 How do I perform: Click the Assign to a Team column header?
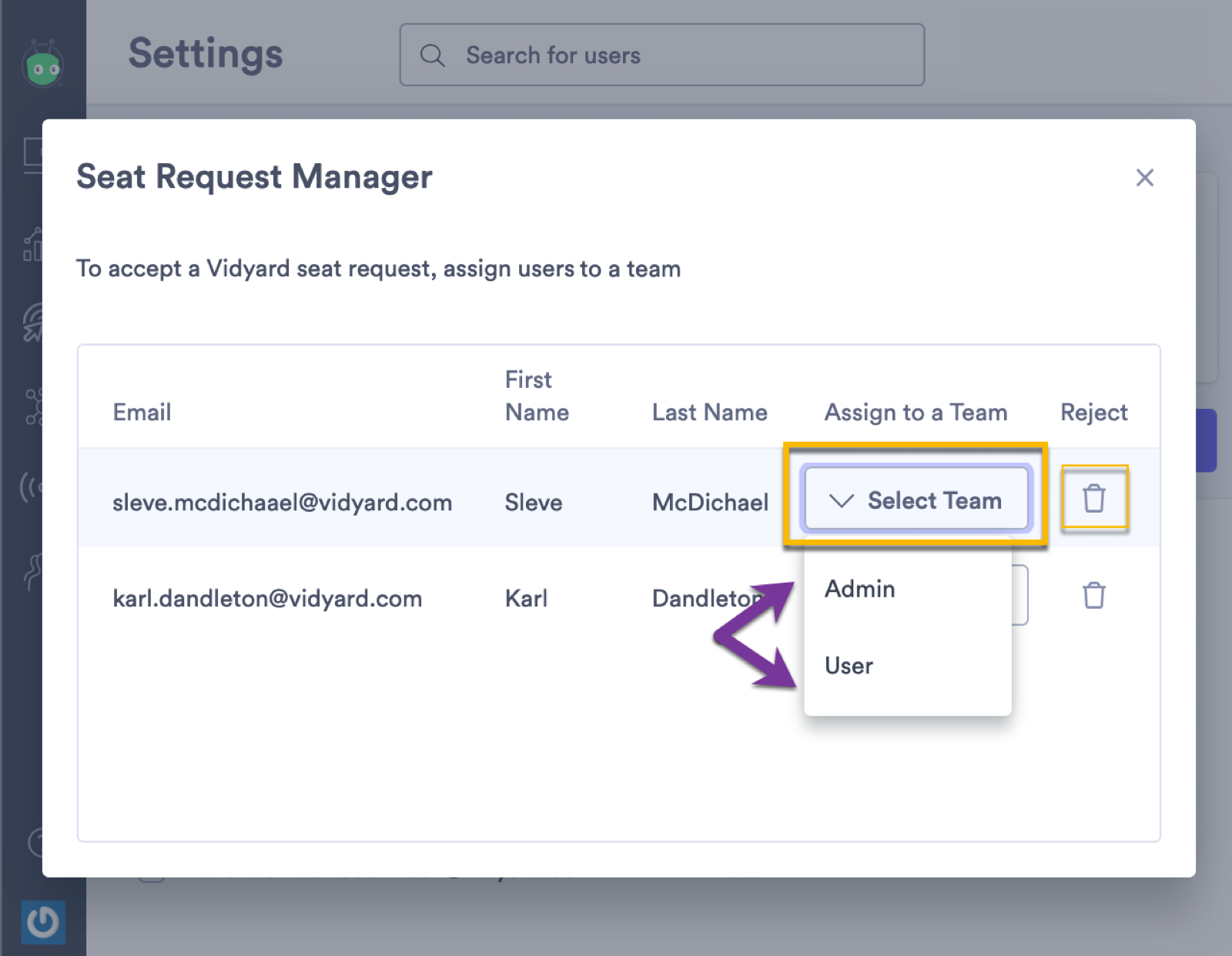click(916, 413)
